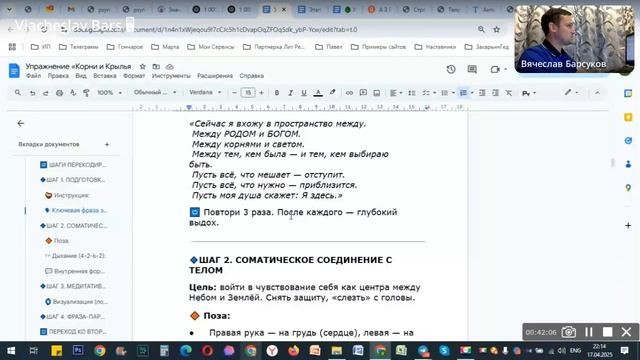This screenshot has width=640, height=360.
Task: Open the bulleted list dropdown
Action: point(448,93)
